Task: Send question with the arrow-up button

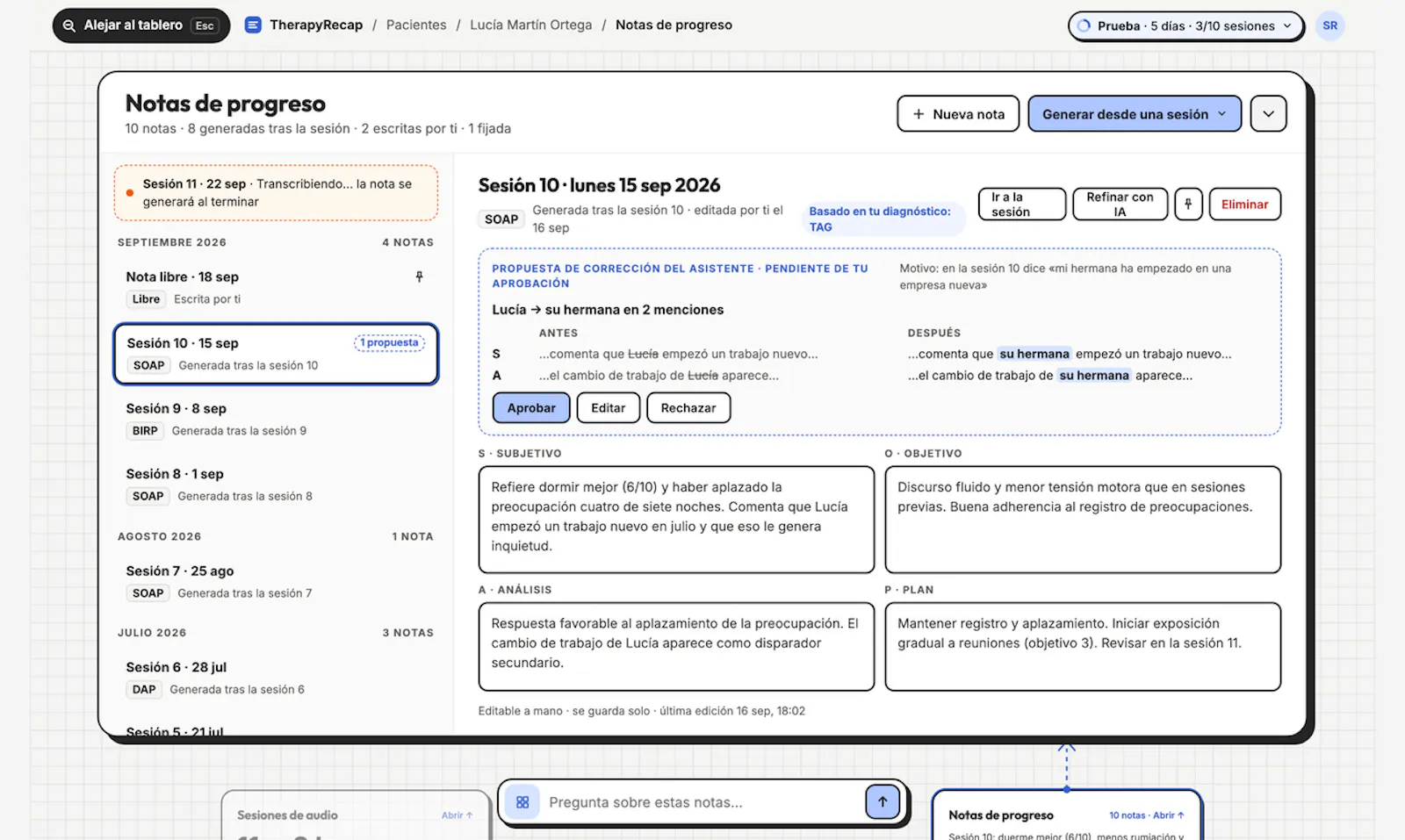Action: click(x=883, y=801)
